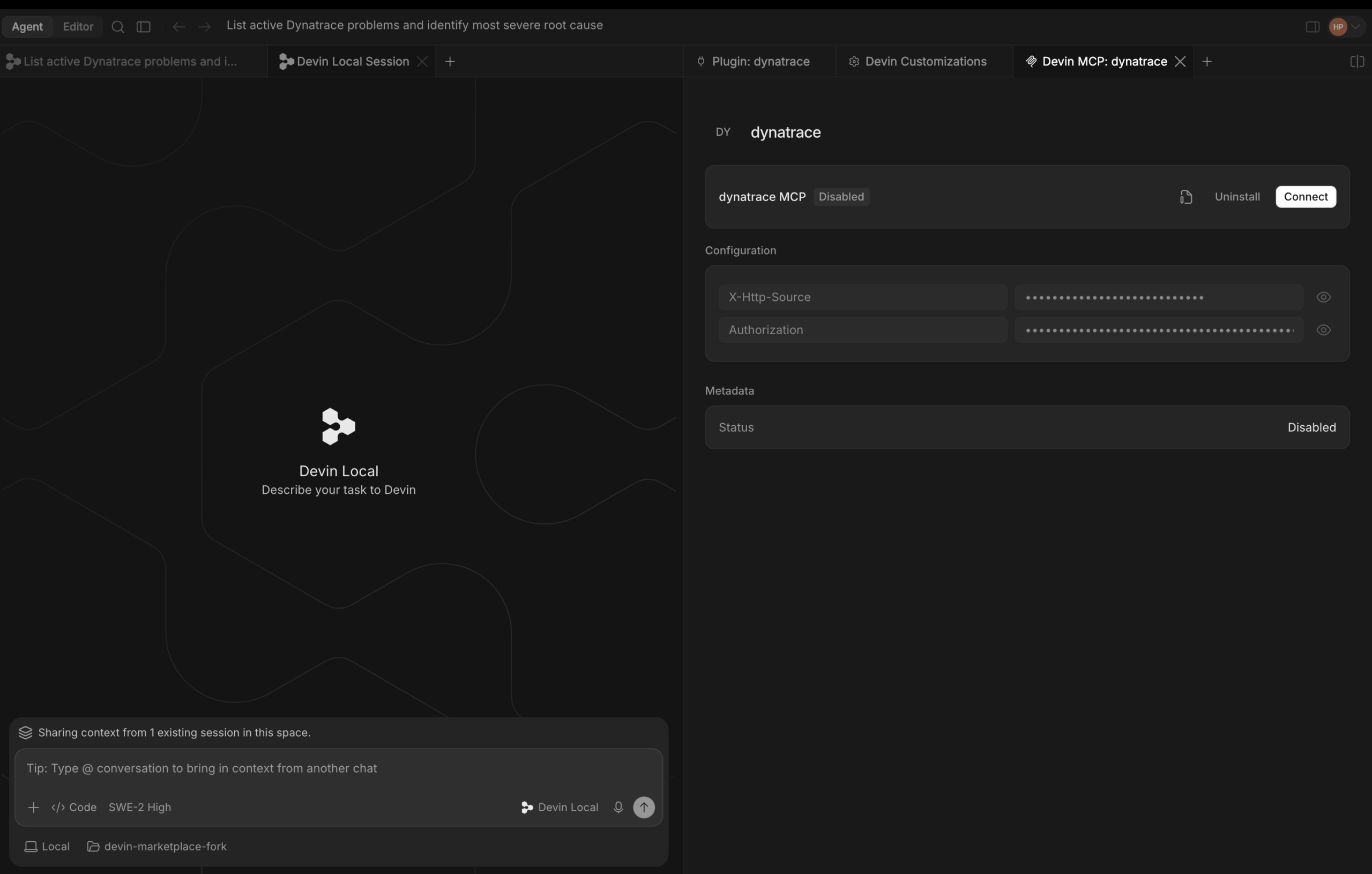Close the Devin MCP: dynatrace tab
The width and height of the screenshot is (1372, 874).
(1181, 62)
